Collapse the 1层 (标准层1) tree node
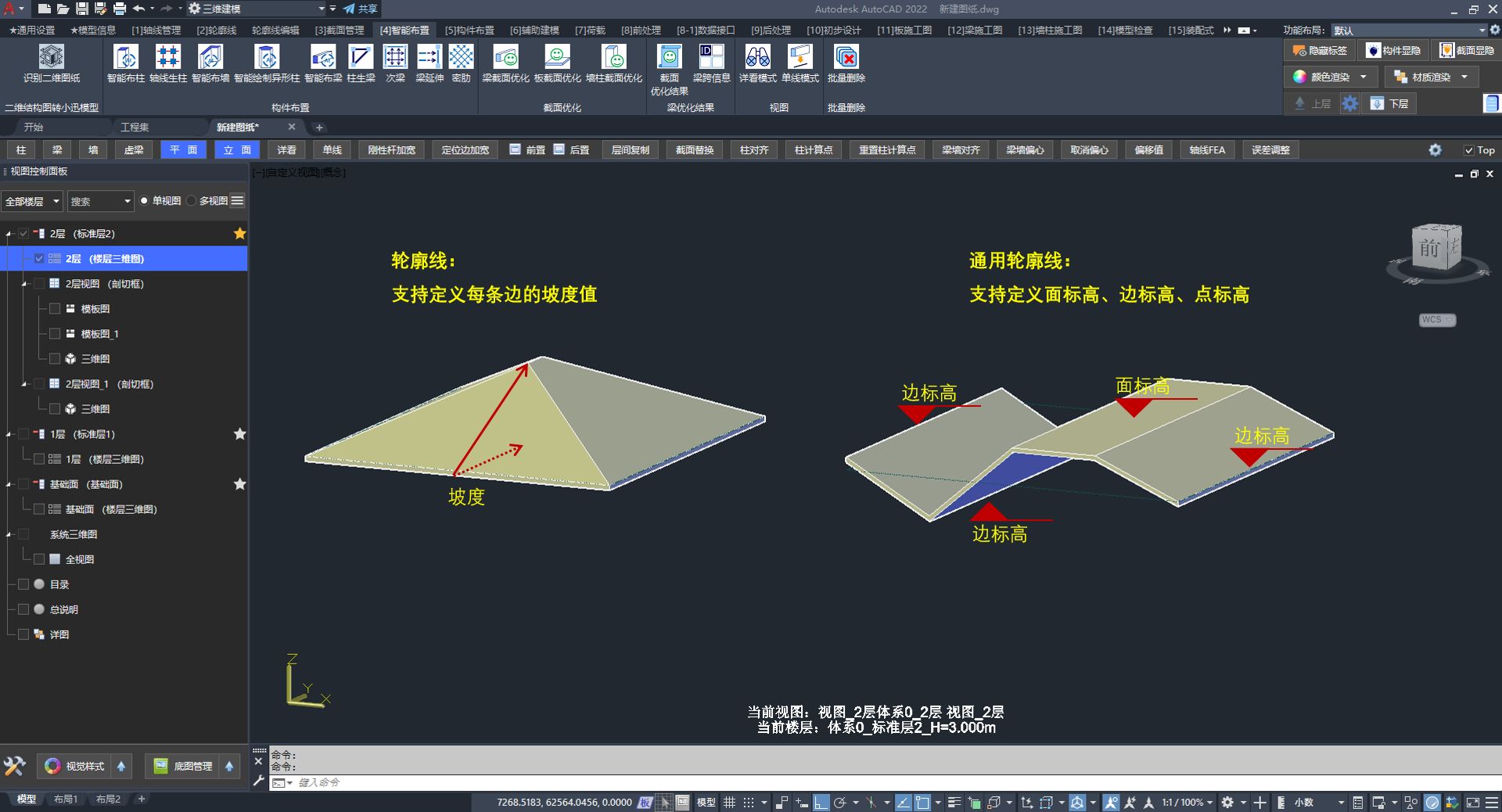 coord(9,434)
